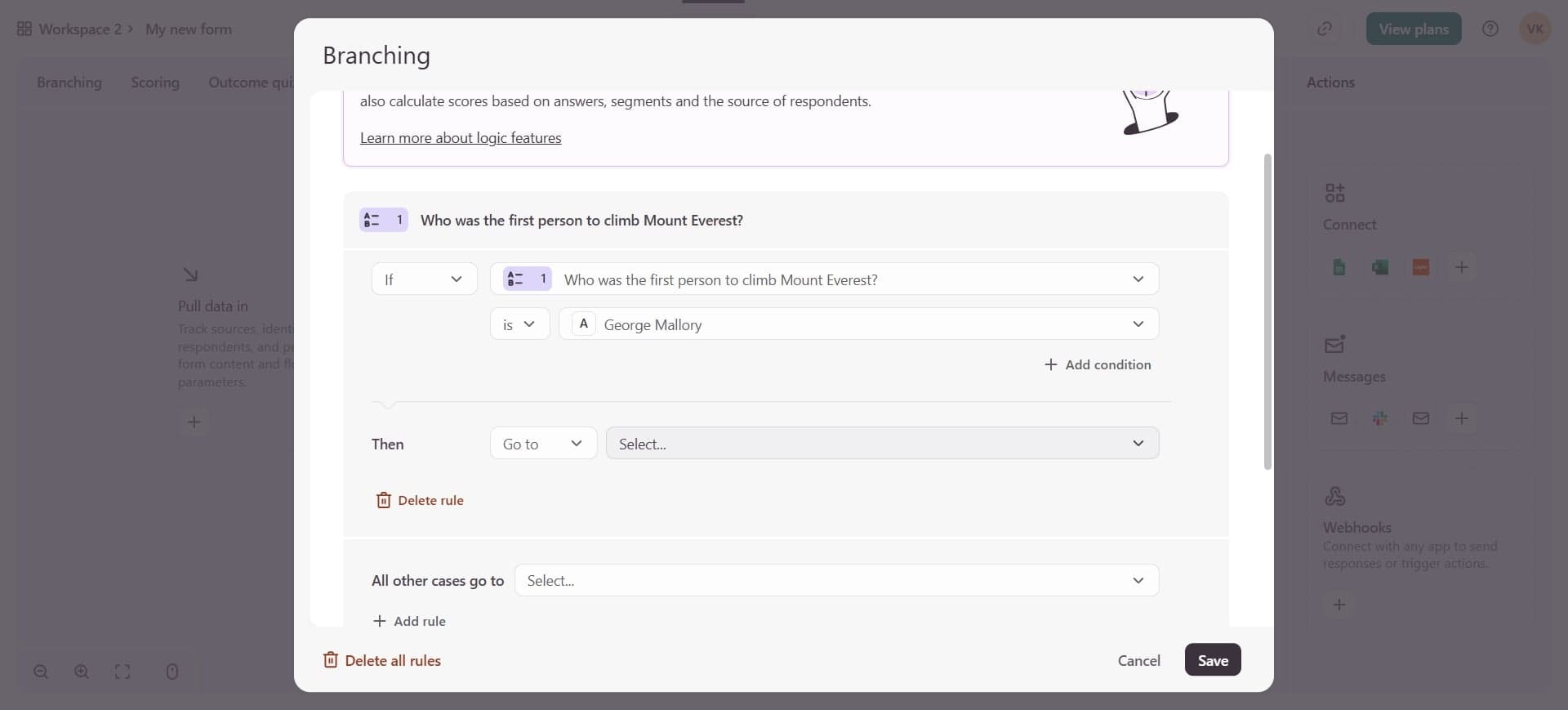Click the zoom in magnifier icon

pyautogui.click(x=82, y=672)
